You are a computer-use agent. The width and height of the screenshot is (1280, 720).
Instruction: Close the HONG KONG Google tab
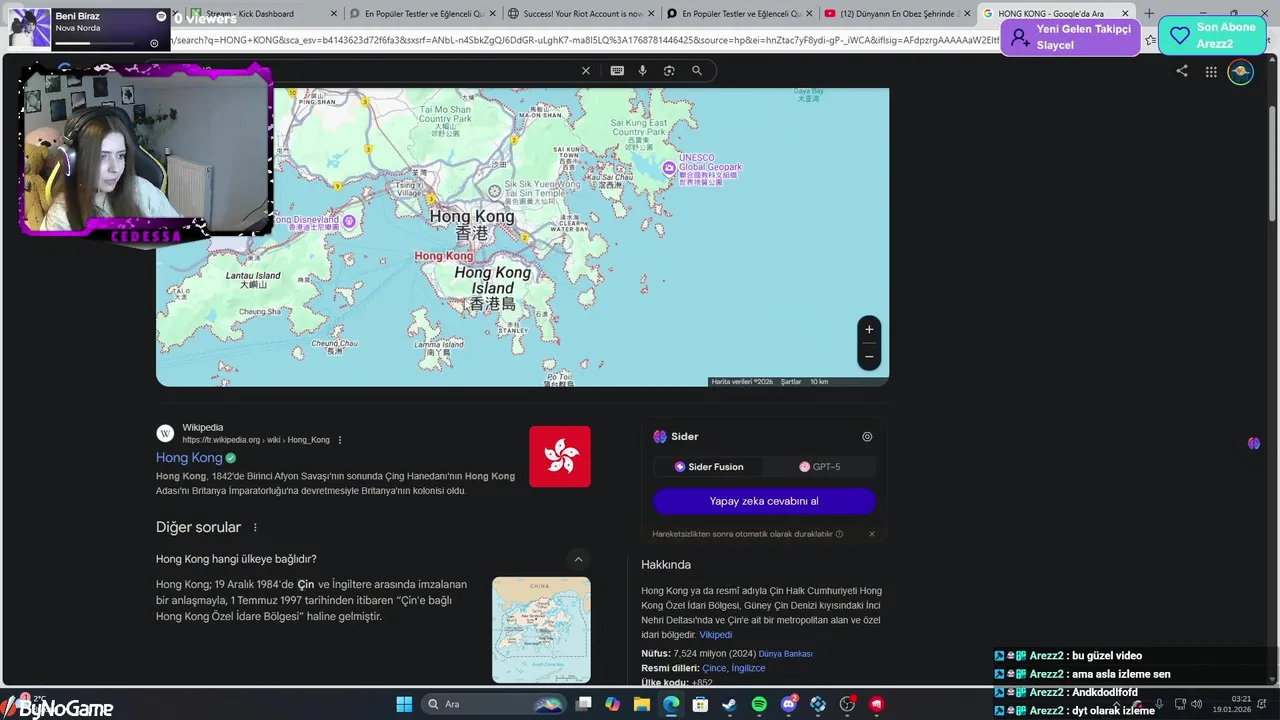(x=1125, y=14)
